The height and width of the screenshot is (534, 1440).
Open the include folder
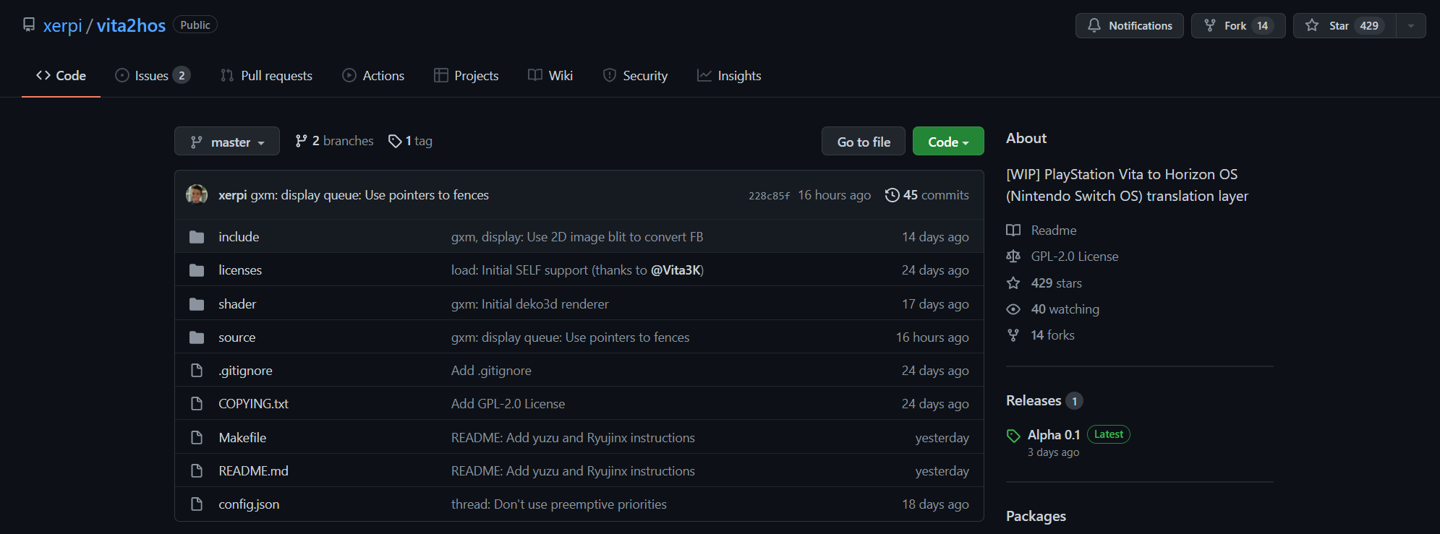(239, 237)
